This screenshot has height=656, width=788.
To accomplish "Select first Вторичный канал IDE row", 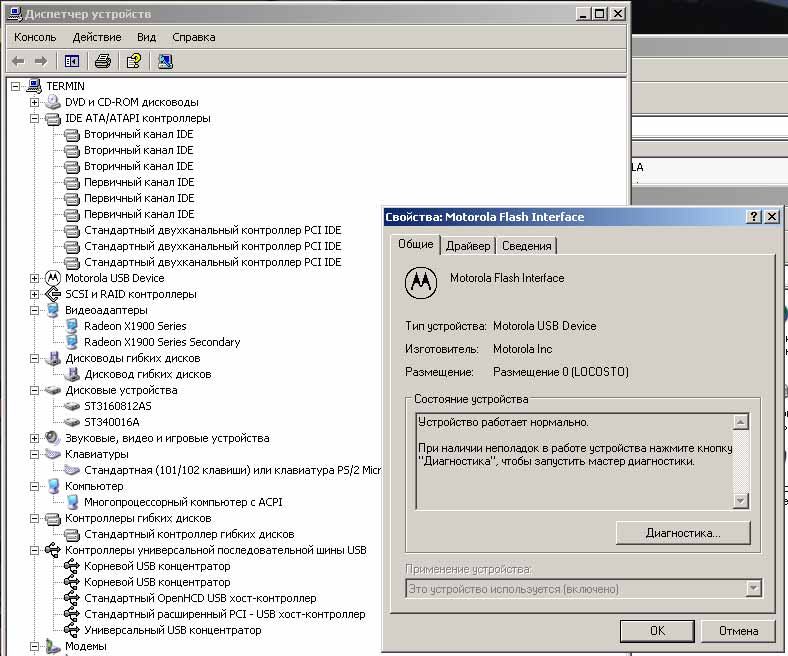I will click(x=139, y=134).
